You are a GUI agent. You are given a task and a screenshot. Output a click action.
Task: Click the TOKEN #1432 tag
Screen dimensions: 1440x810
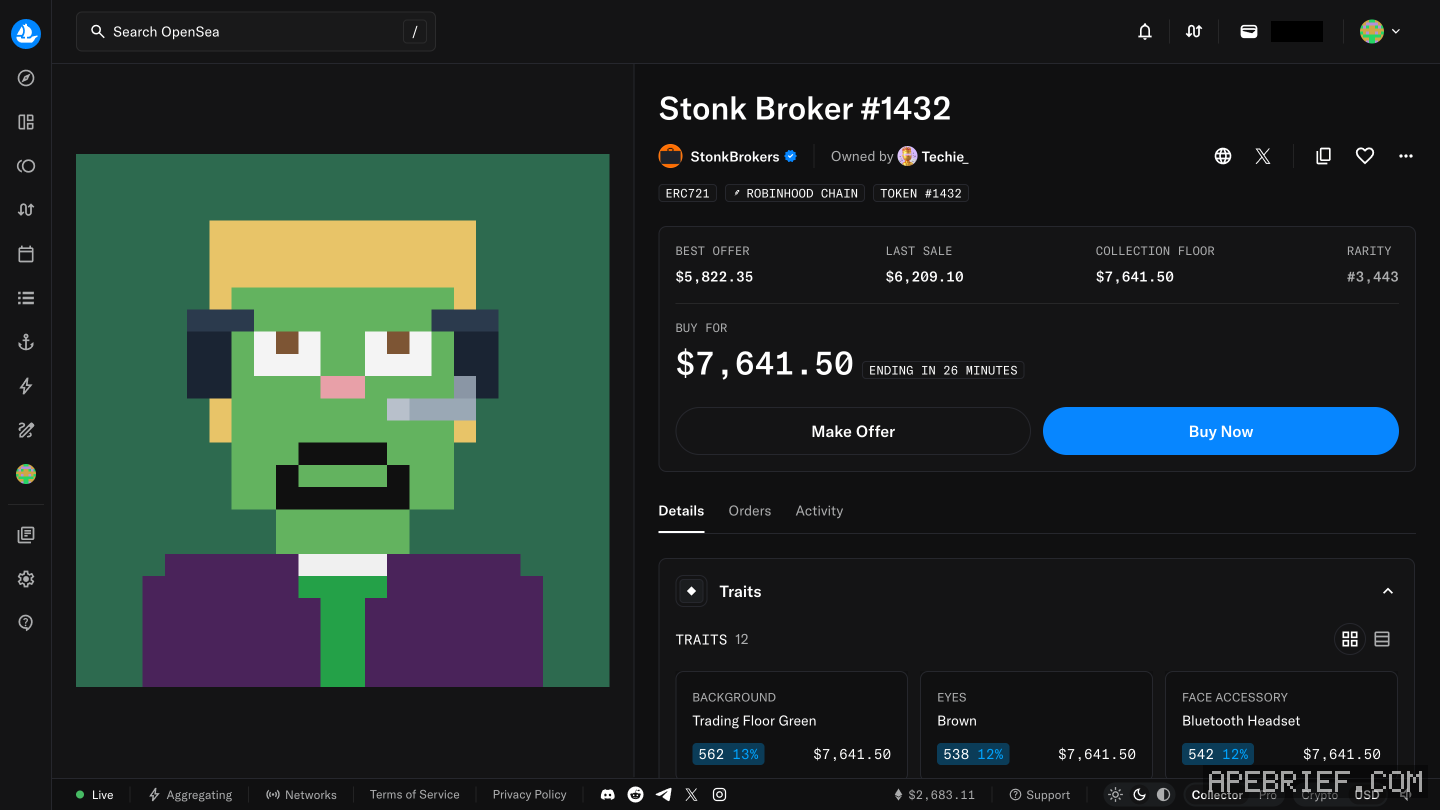tap(921, 193)
